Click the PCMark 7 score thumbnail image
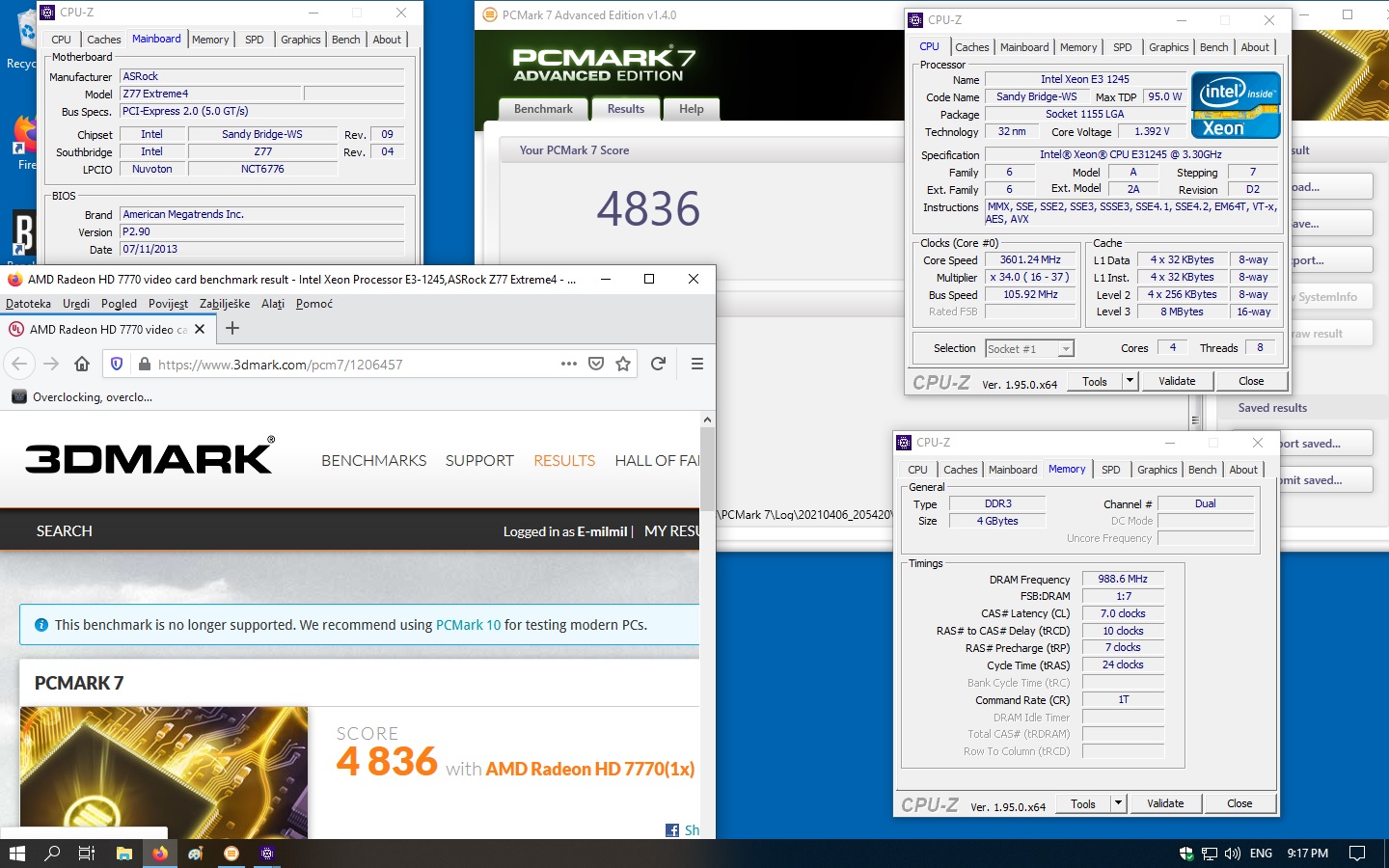This screenshot has height=868, width=1389. 164,773
